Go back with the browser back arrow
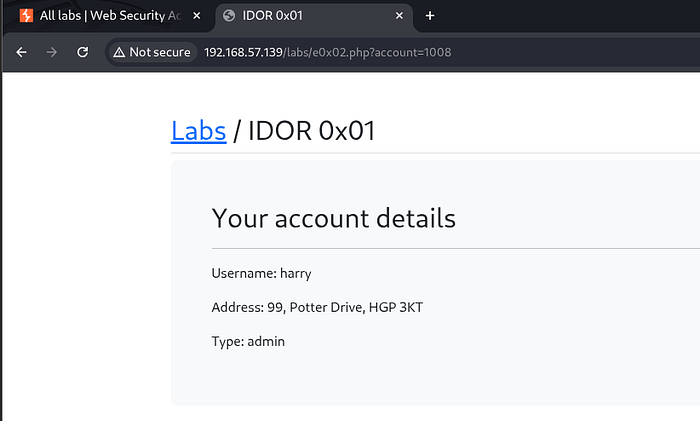The height and width of the screenshot is (421, 700). 21,52
